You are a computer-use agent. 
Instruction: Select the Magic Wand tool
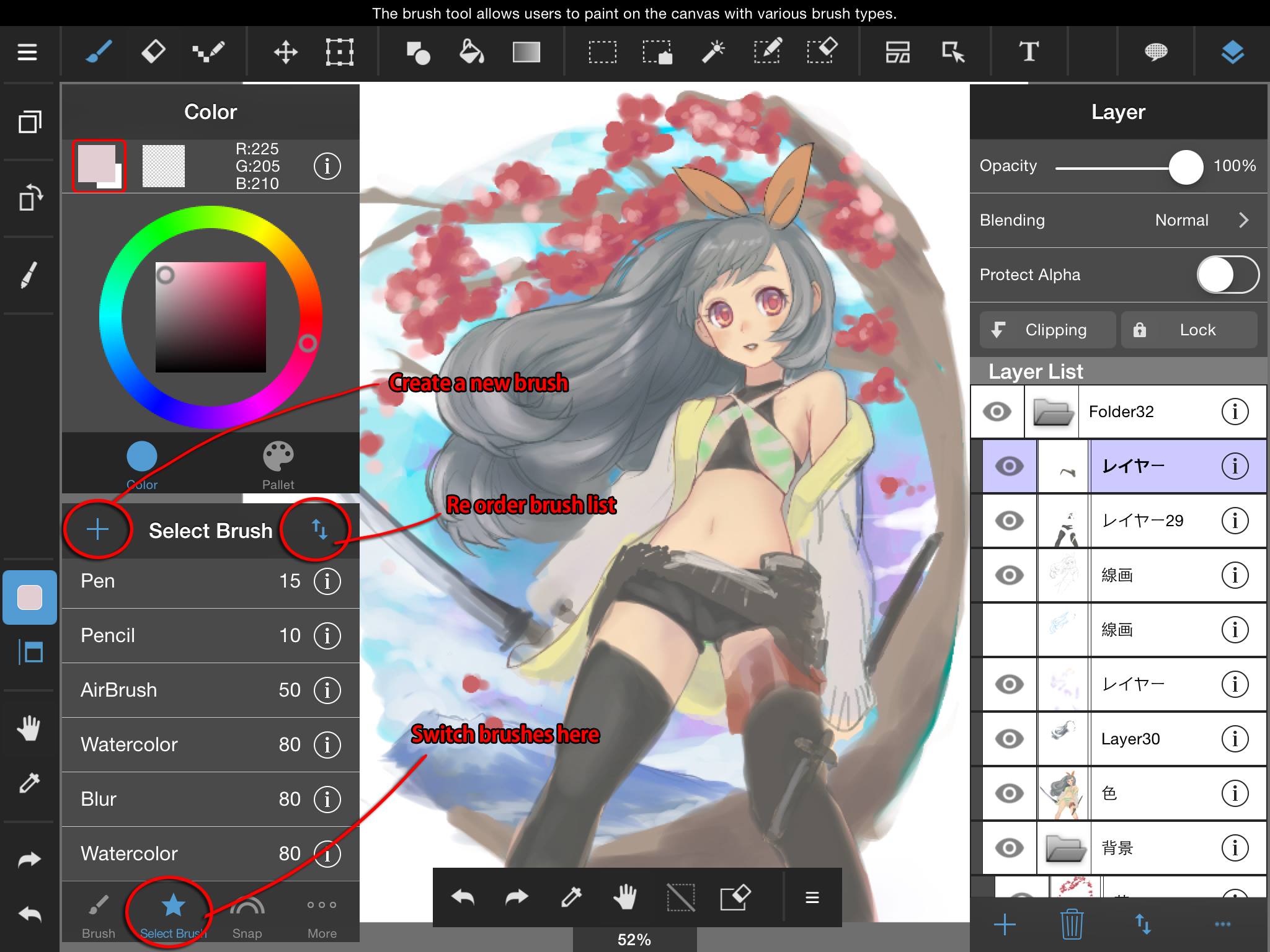(x=713, y=52)
